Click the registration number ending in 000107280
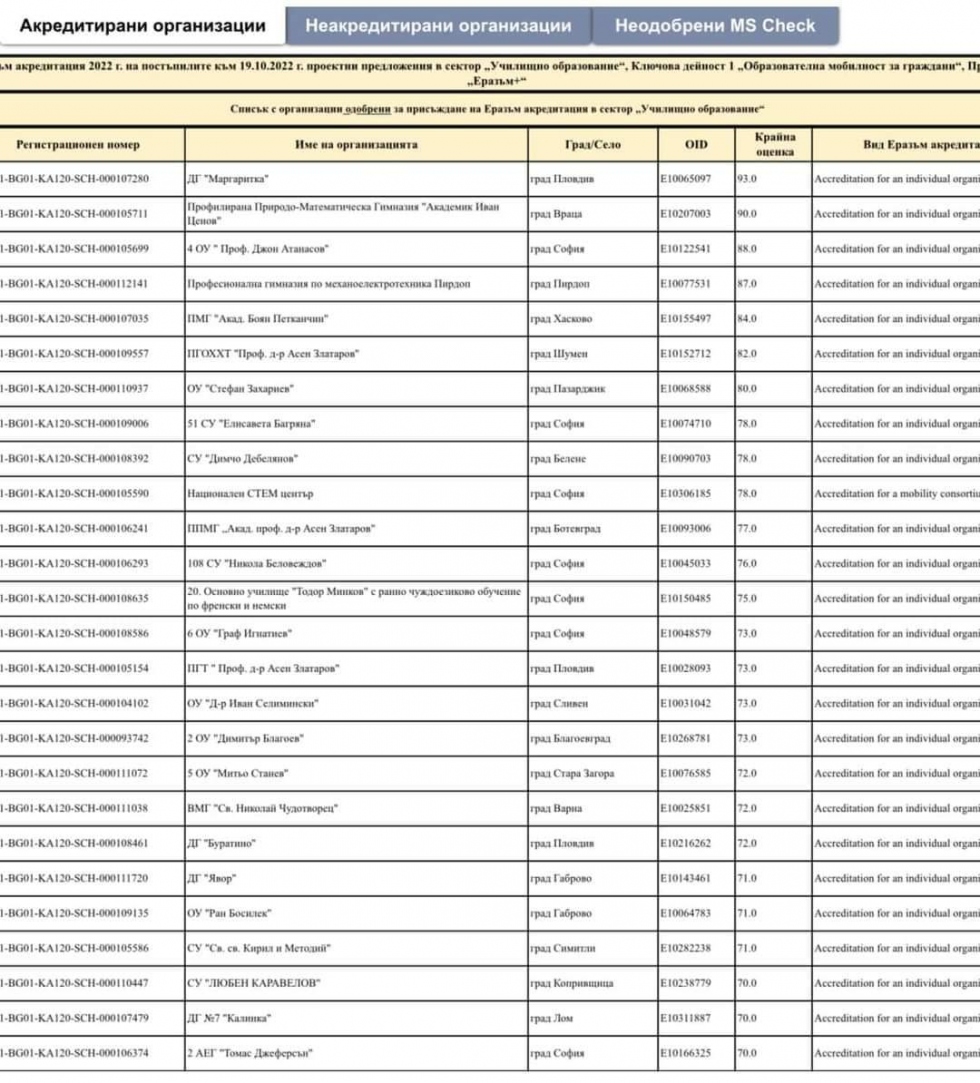The height and width of the screenshot is (1083, 980). point(75,179)
